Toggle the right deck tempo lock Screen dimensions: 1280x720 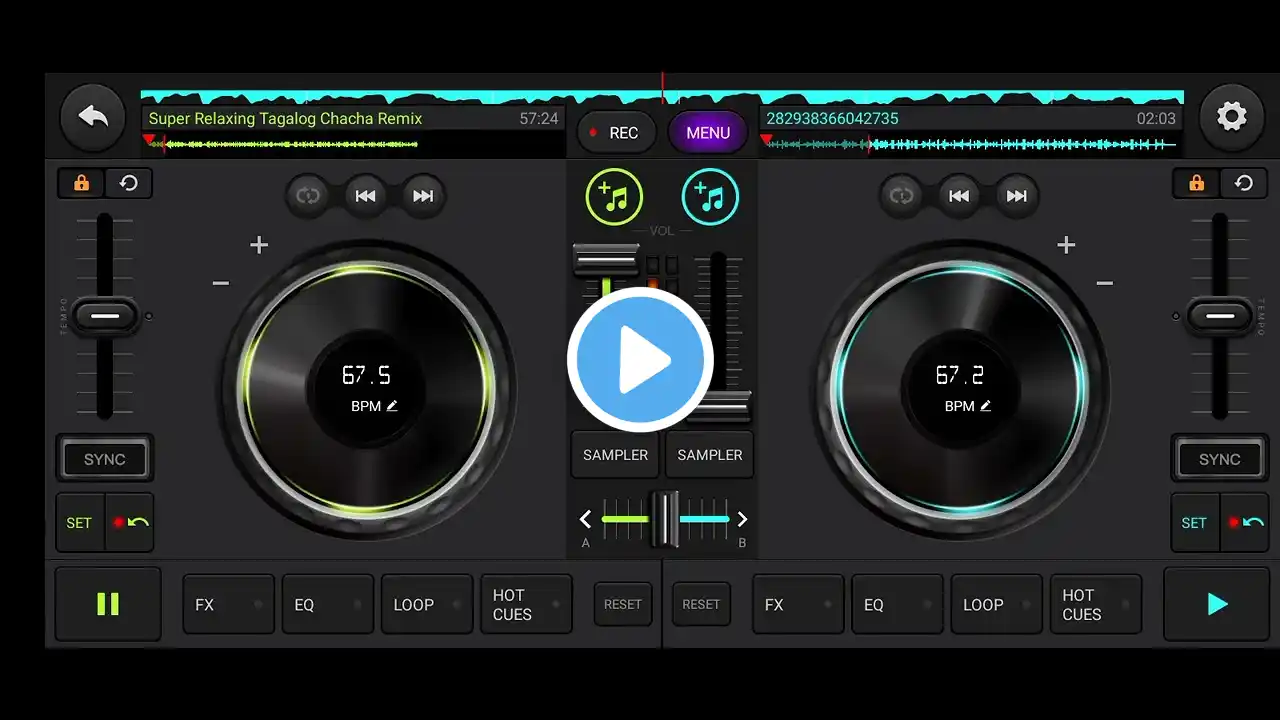[x=1196, y=183]
